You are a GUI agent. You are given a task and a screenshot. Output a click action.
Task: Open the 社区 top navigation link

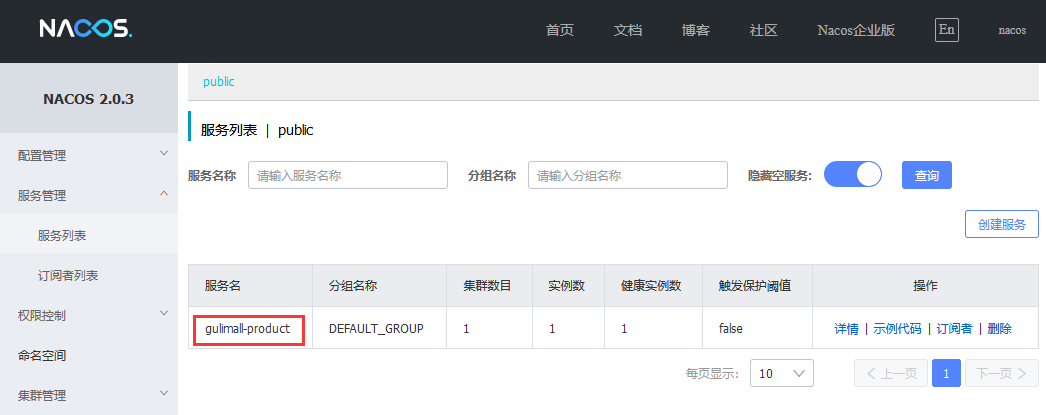[764, 30]
